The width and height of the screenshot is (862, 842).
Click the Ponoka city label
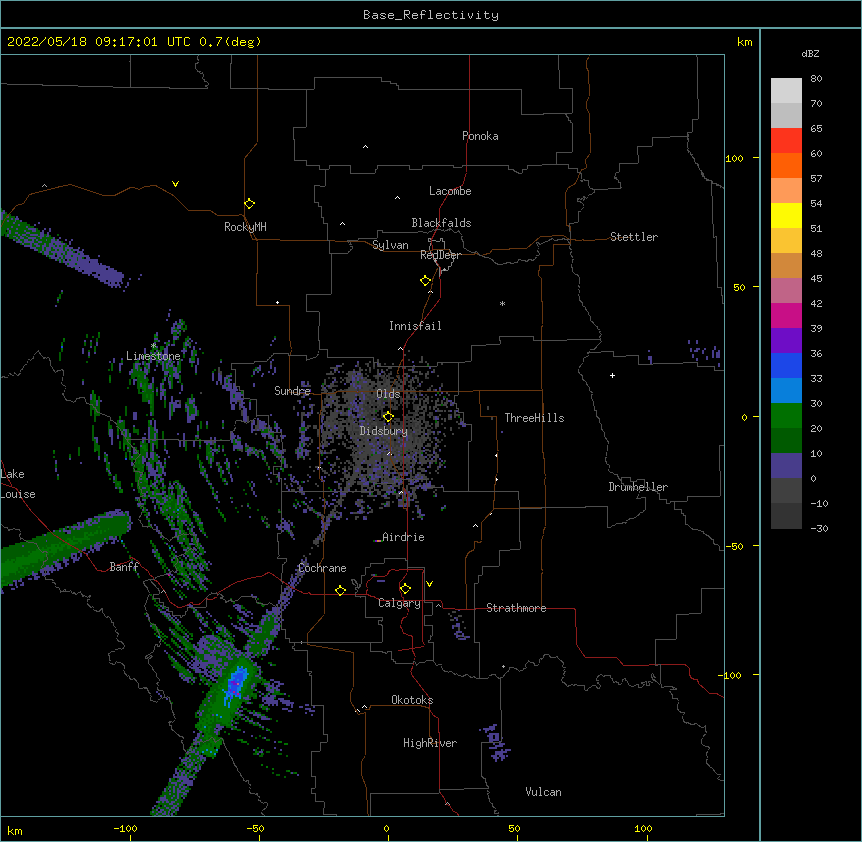click(480, 136)
